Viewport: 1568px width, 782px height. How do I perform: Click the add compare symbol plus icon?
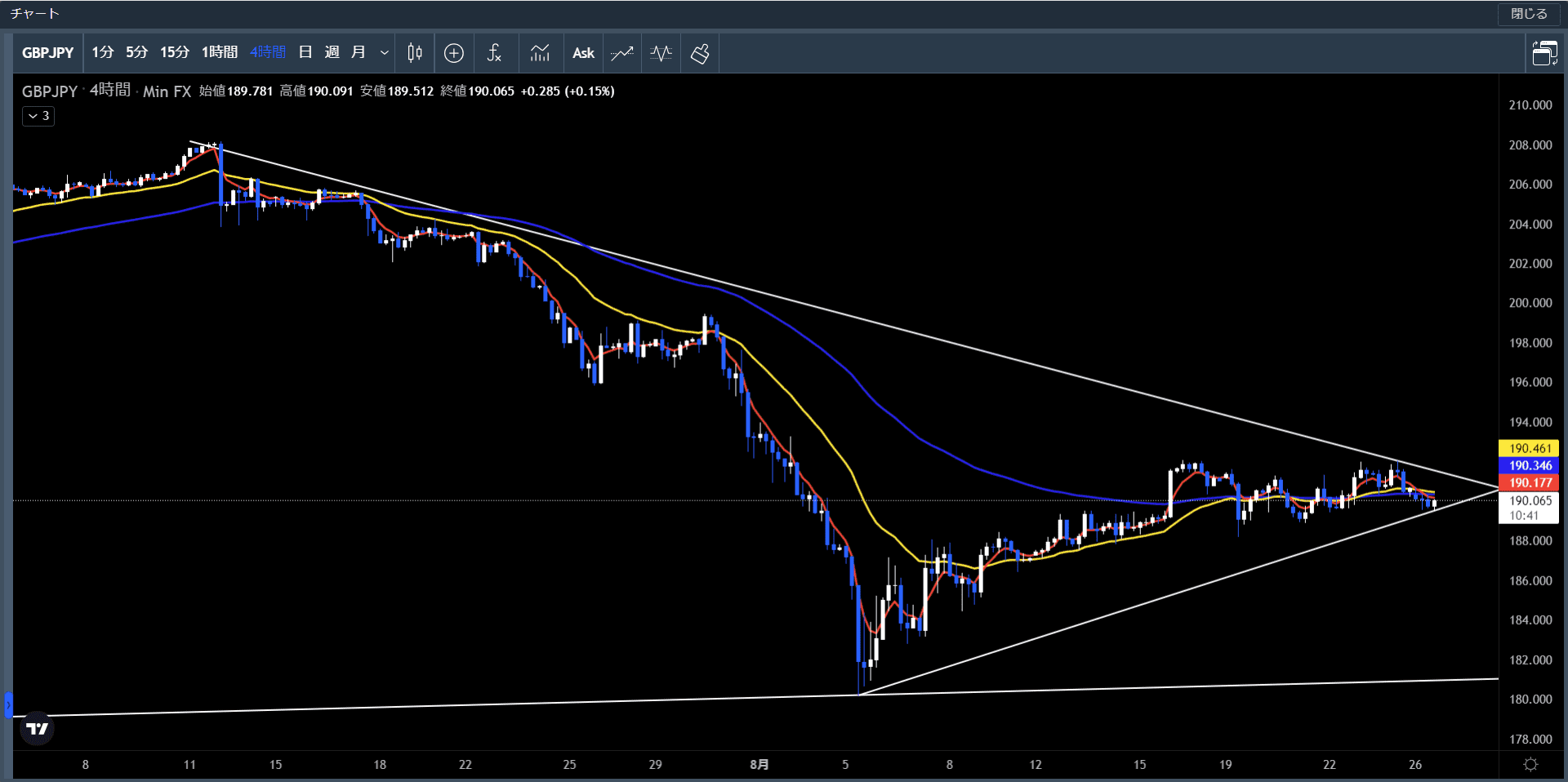[x=454, y=53]
